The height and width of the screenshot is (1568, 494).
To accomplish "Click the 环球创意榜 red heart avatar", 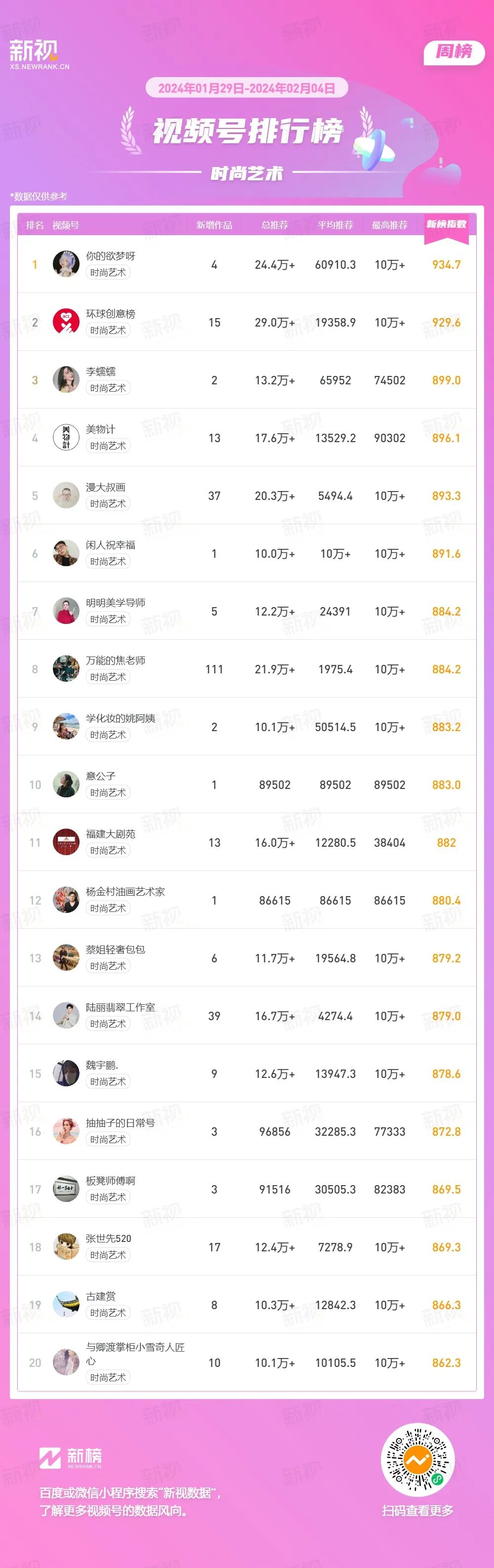I will [66, 322].
